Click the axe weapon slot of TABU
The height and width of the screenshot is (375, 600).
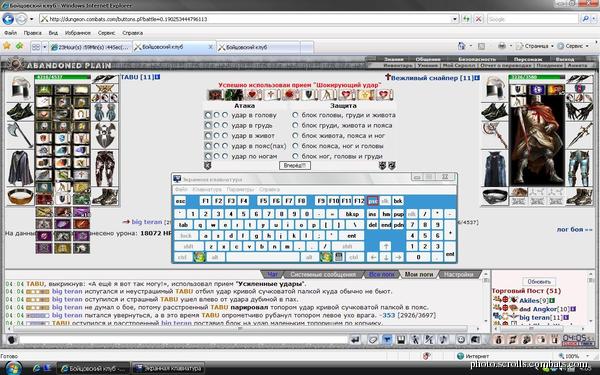20,135
